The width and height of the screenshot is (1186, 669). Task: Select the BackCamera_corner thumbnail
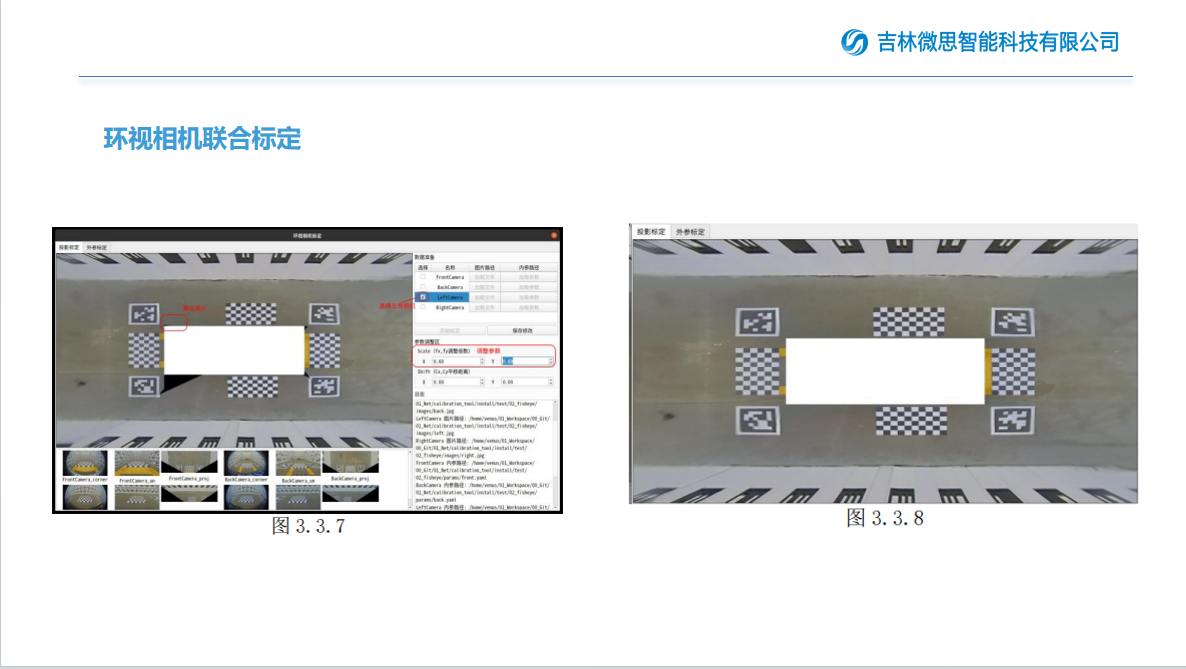(245, 463)
